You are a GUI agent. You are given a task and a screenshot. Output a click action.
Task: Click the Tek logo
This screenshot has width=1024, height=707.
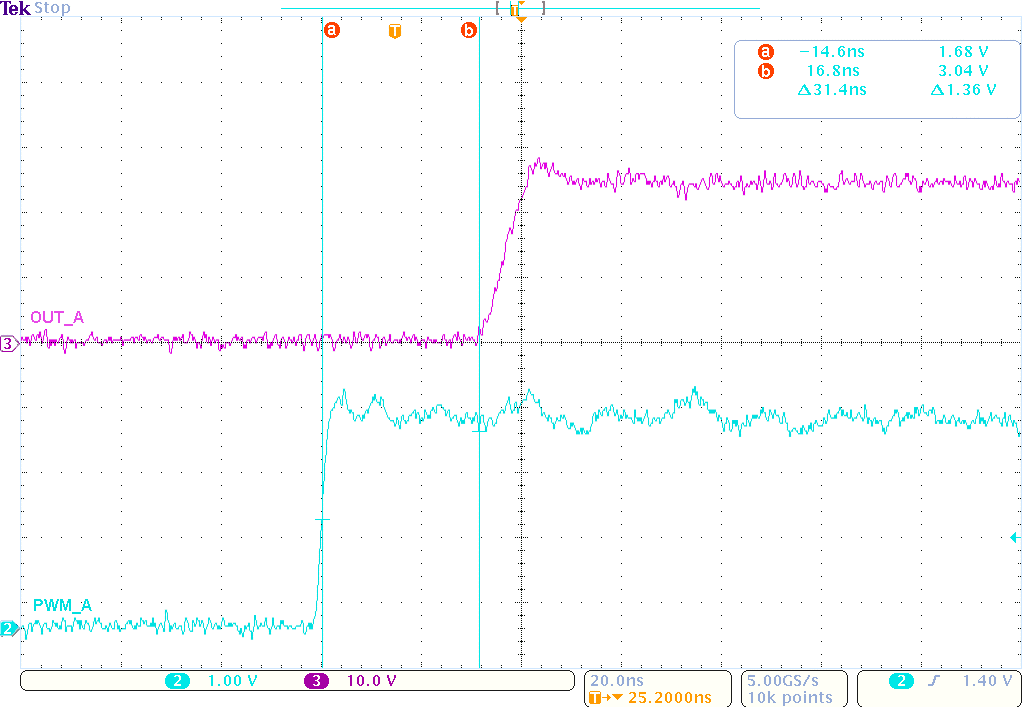click(x=14, y=8)
